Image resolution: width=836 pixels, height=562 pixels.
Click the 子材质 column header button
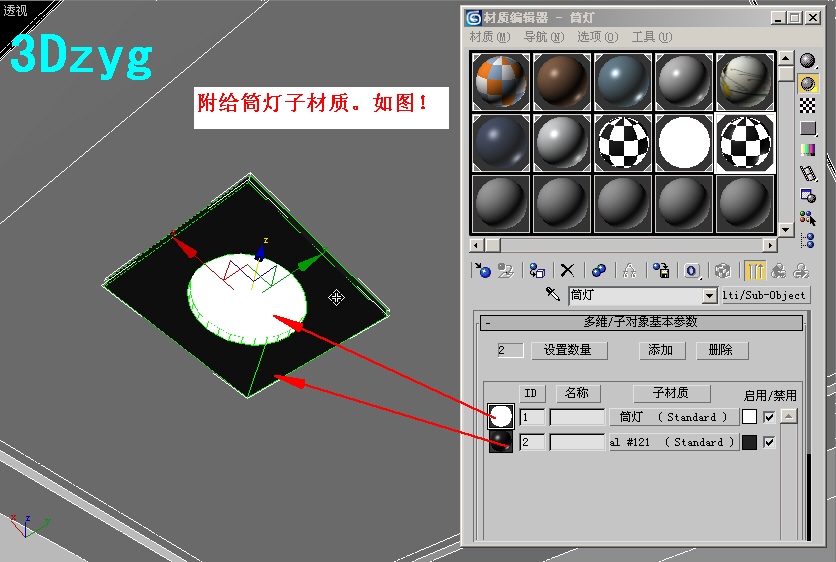point(671,394)
